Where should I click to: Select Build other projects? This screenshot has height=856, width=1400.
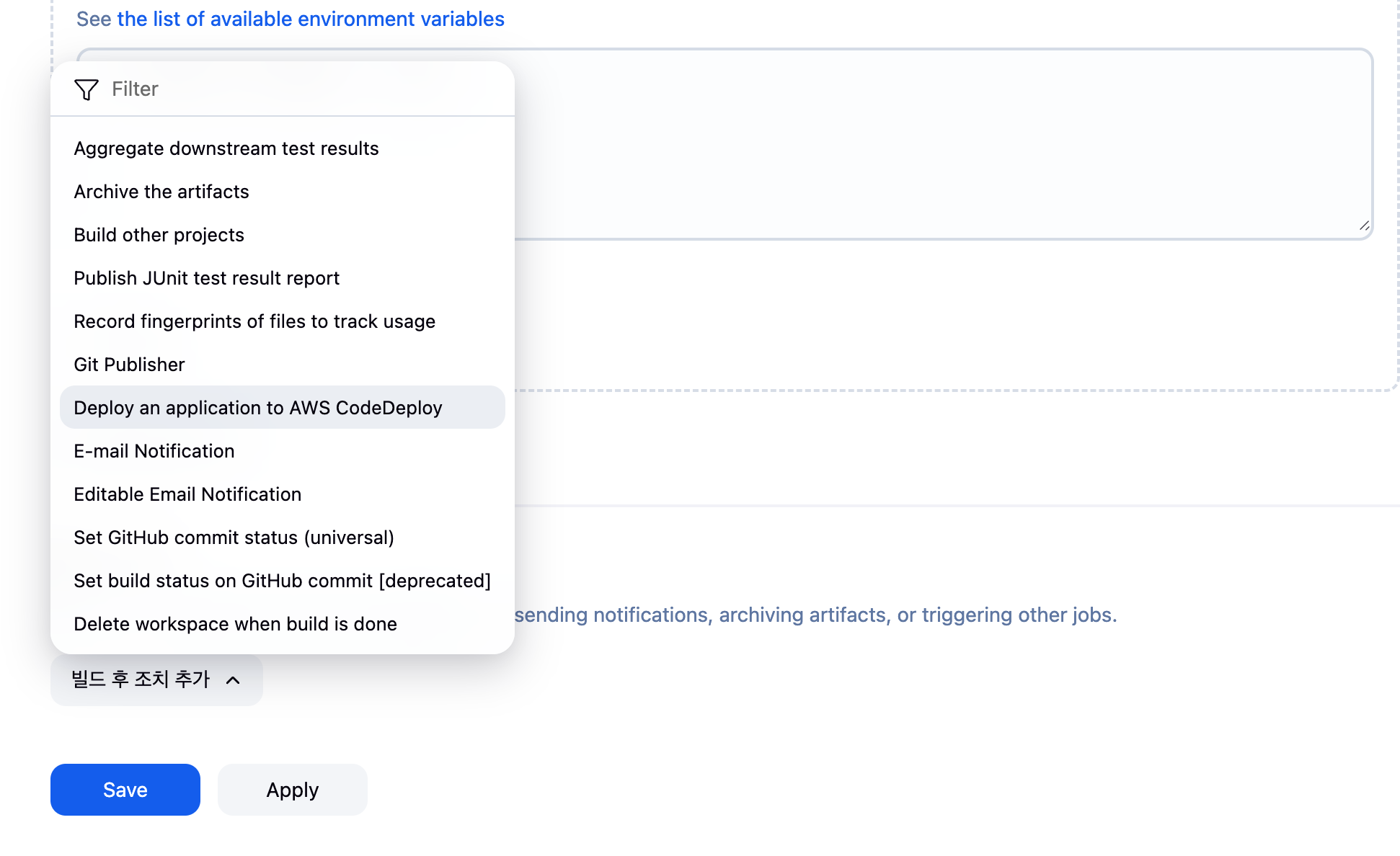(159, 235)
